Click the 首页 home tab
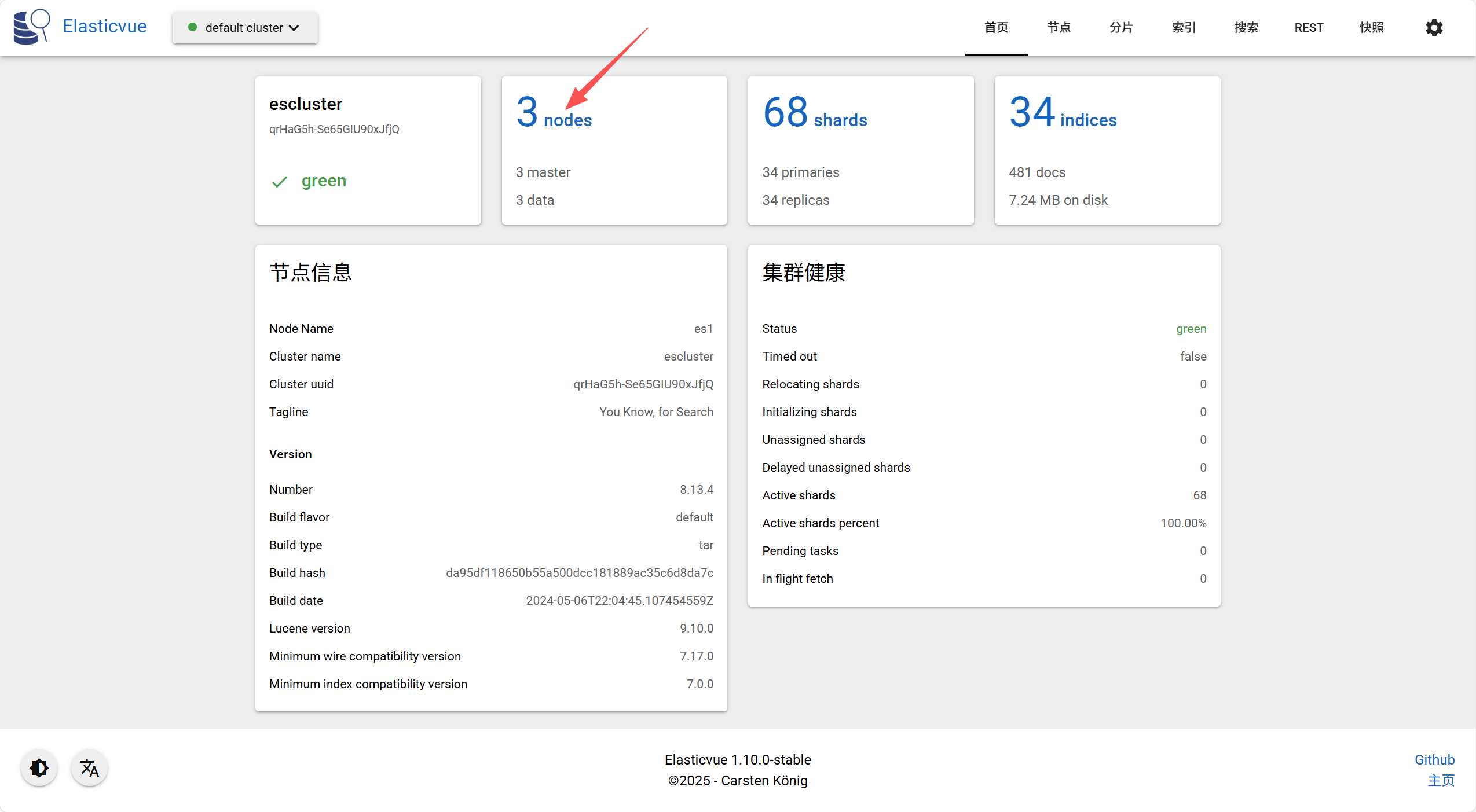 [x=996, y=28]
